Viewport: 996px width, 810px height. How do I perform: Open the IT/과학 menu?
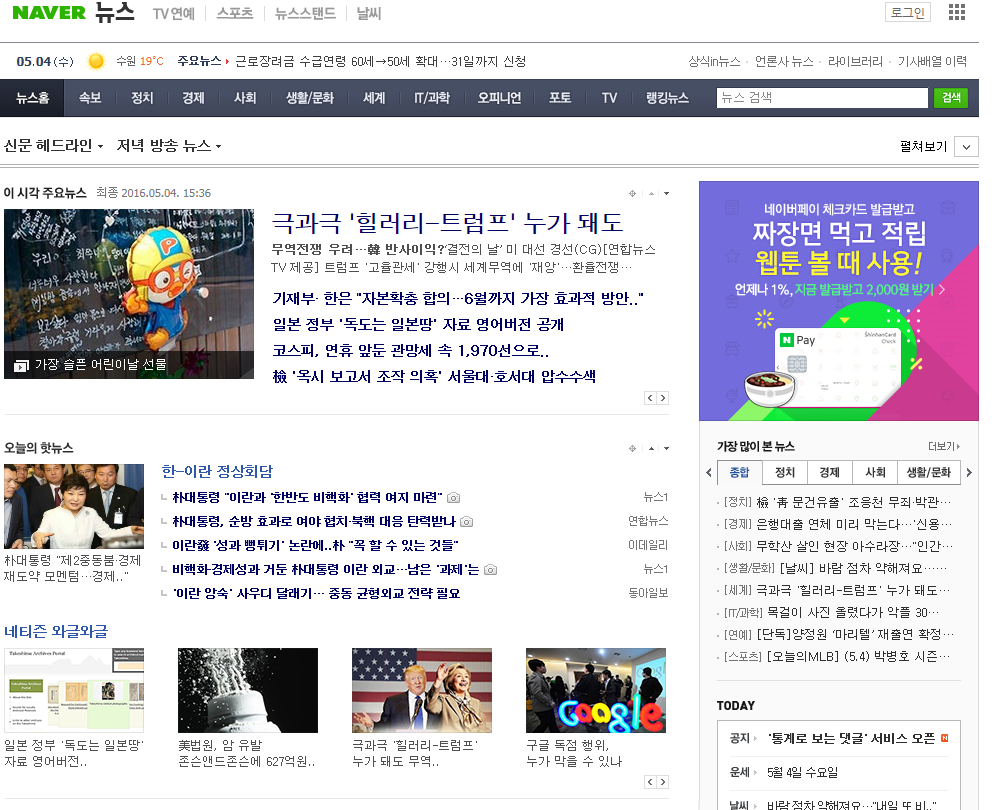coord(432,98)
